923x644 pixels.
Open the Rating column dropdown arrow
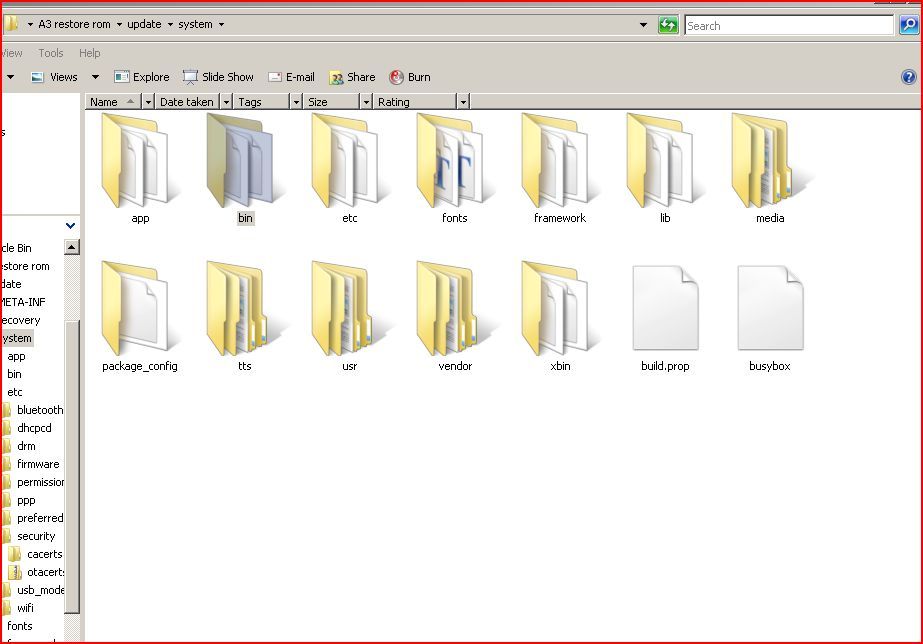click(x=463, y=102)
